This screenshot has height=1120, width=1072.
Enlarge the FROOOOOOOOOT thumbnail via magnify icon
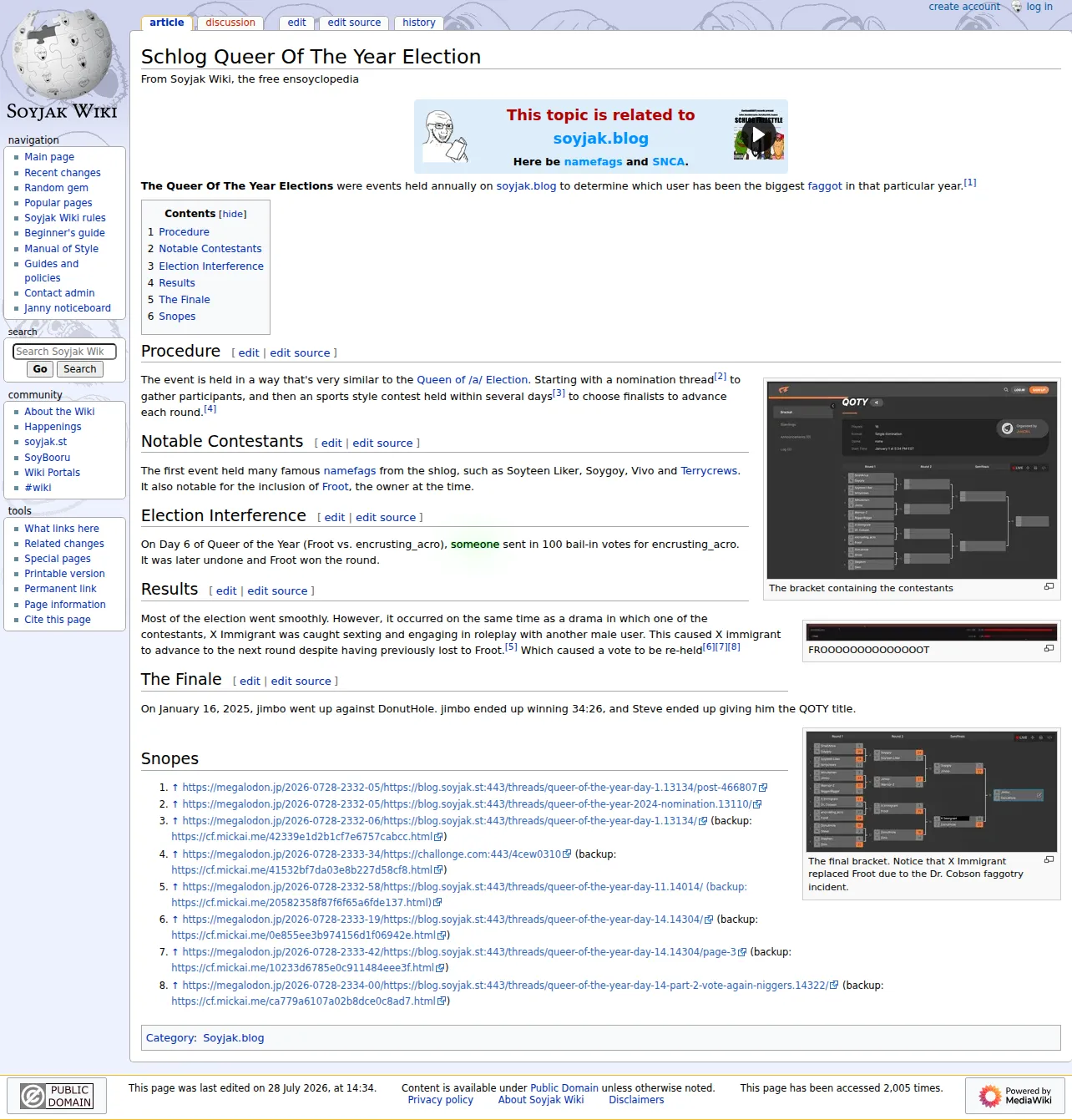coord(1049,649)
